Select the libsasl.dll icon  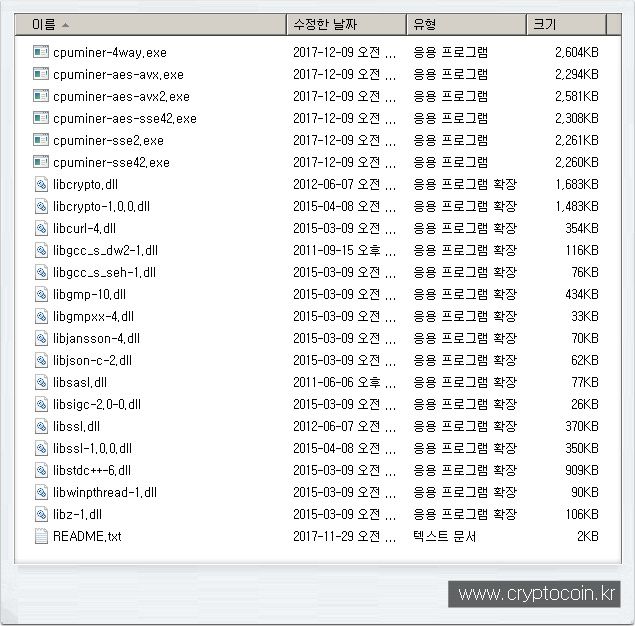tap(41, 382)
